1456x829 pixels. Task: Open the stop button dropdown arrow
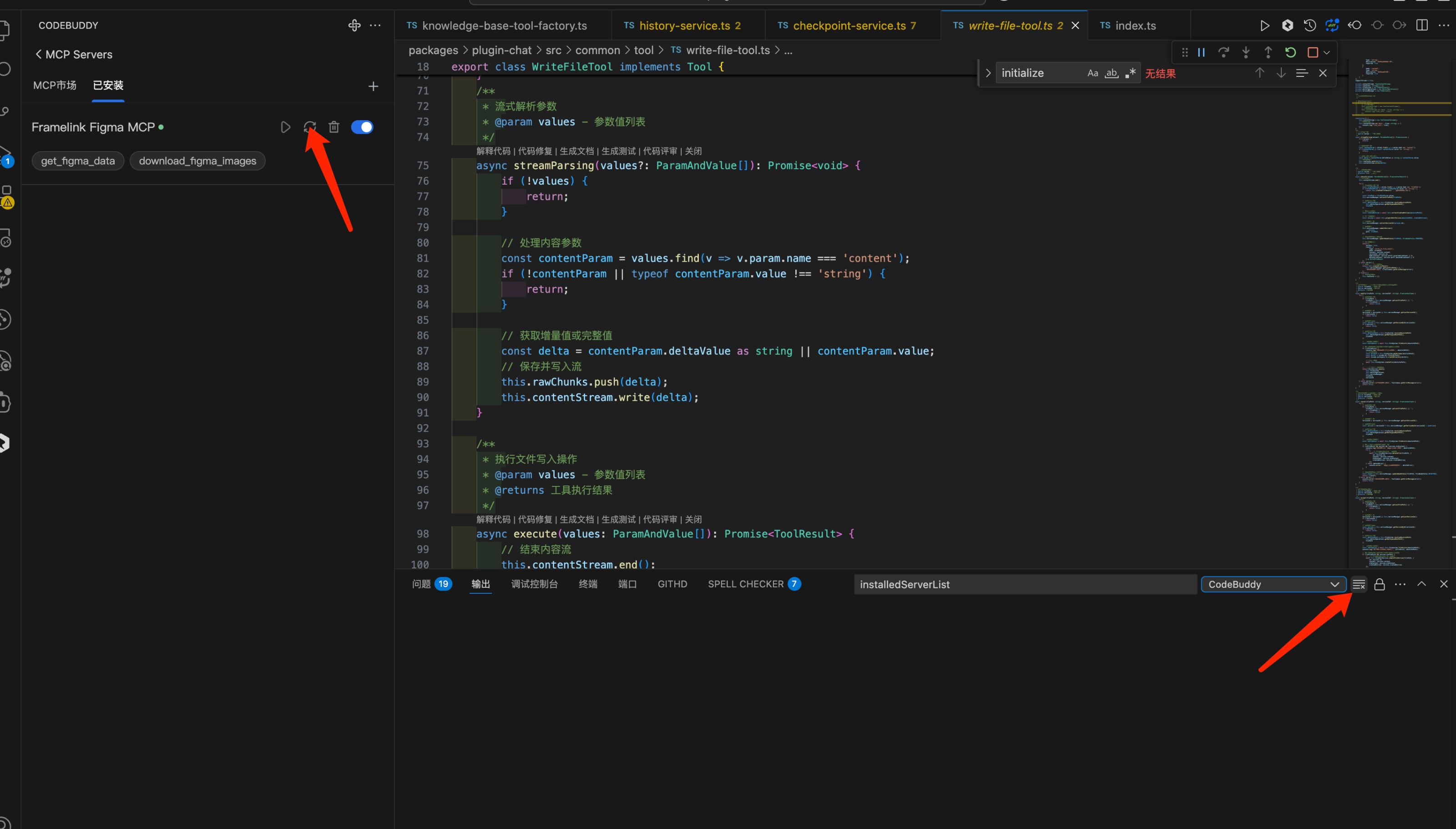click(x=1327, y=52)
